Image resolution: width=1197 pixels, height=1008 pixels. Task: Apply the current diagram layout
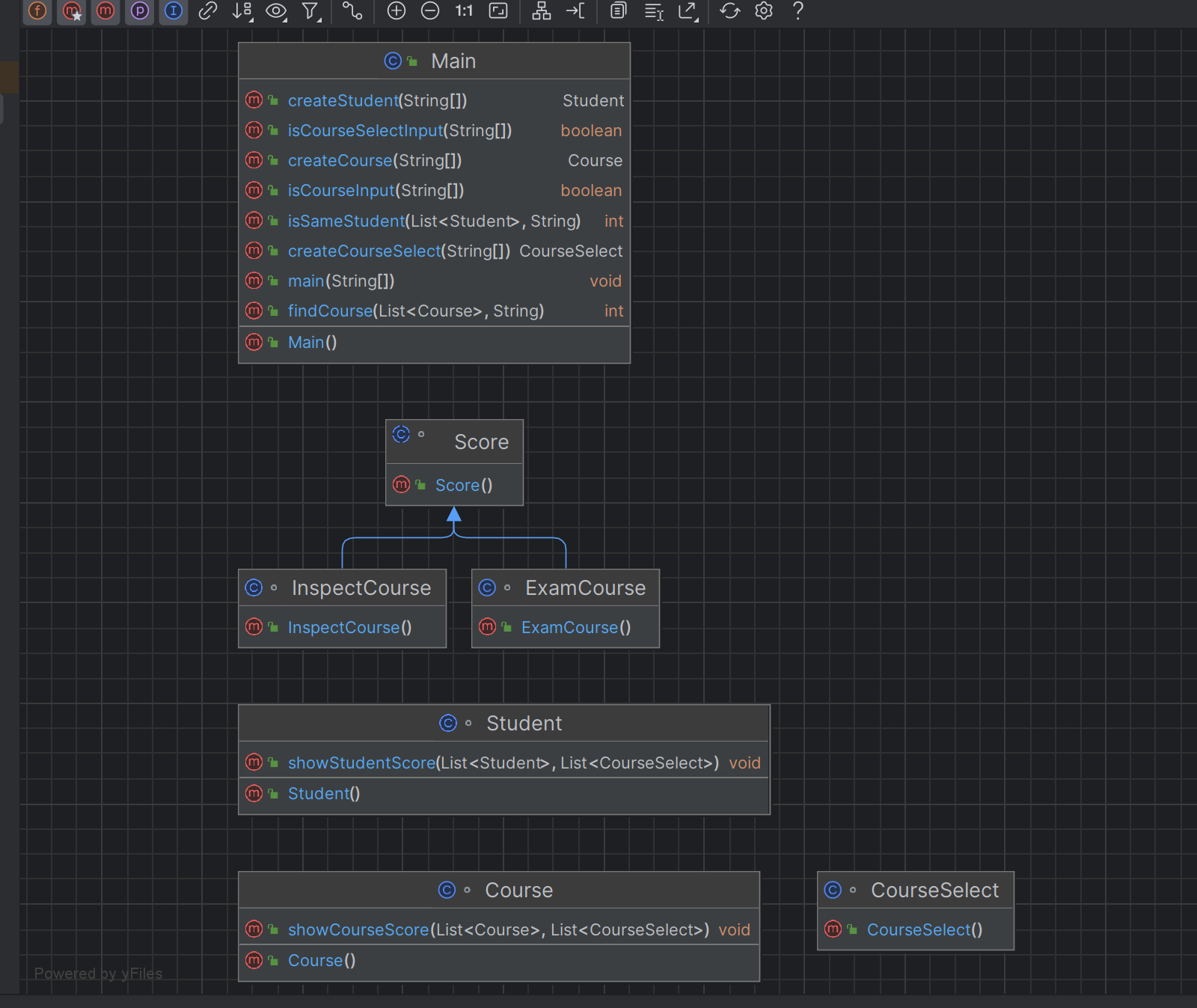[x=541, y=11]
